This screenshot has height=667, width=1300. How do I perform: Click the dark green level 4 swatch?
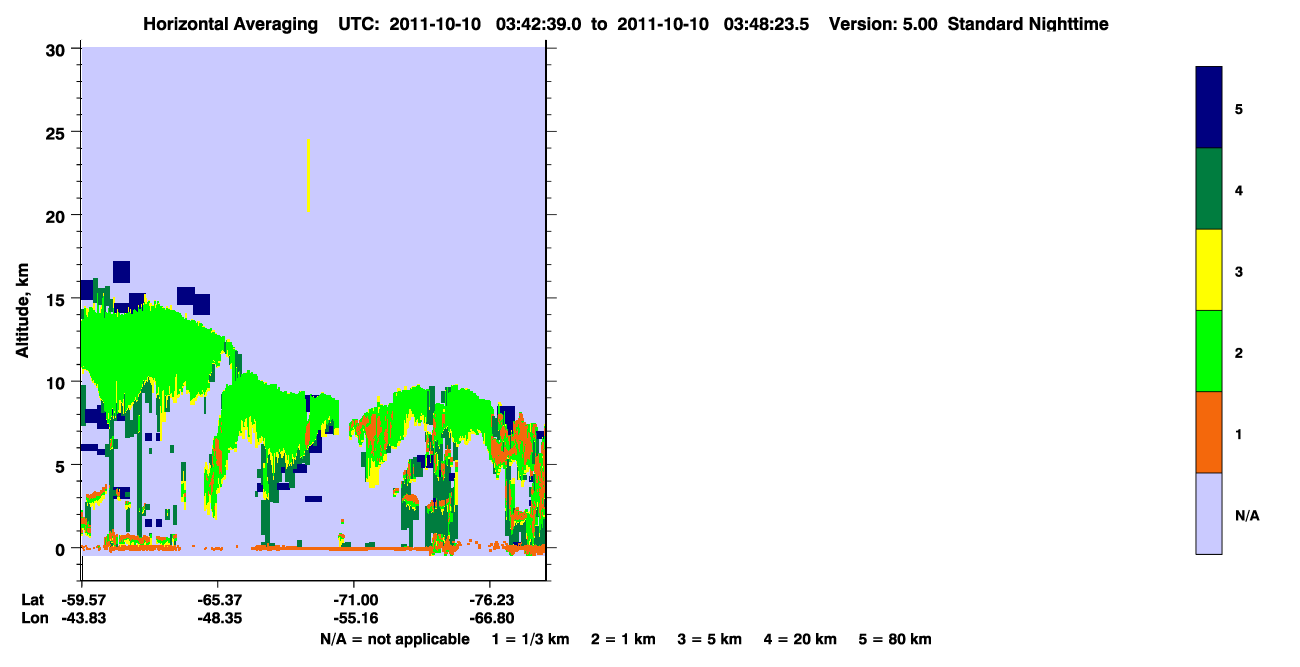[x=1209, y=189]
